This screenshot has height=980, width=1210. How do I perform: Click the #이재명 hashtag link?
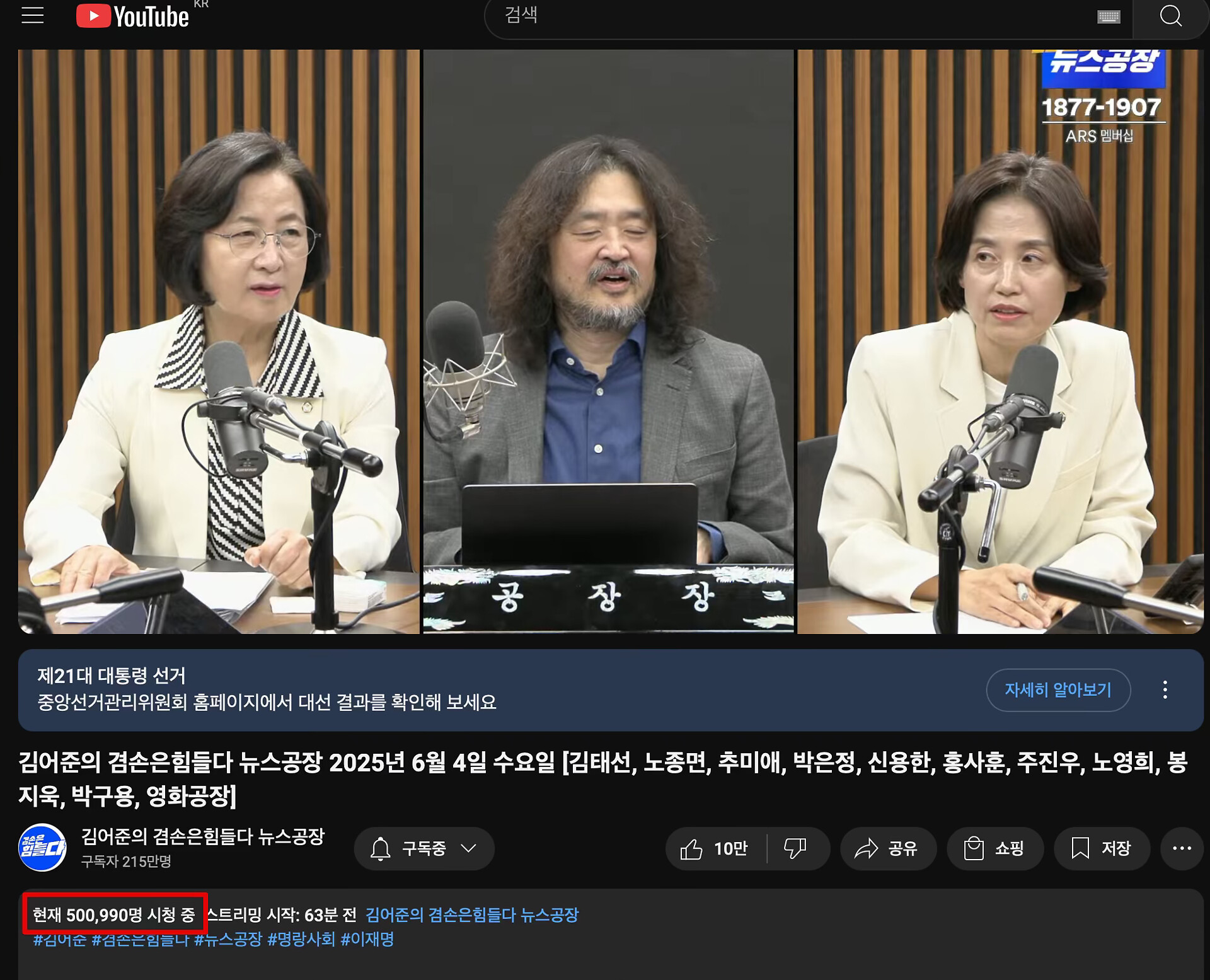pos(367,939)
